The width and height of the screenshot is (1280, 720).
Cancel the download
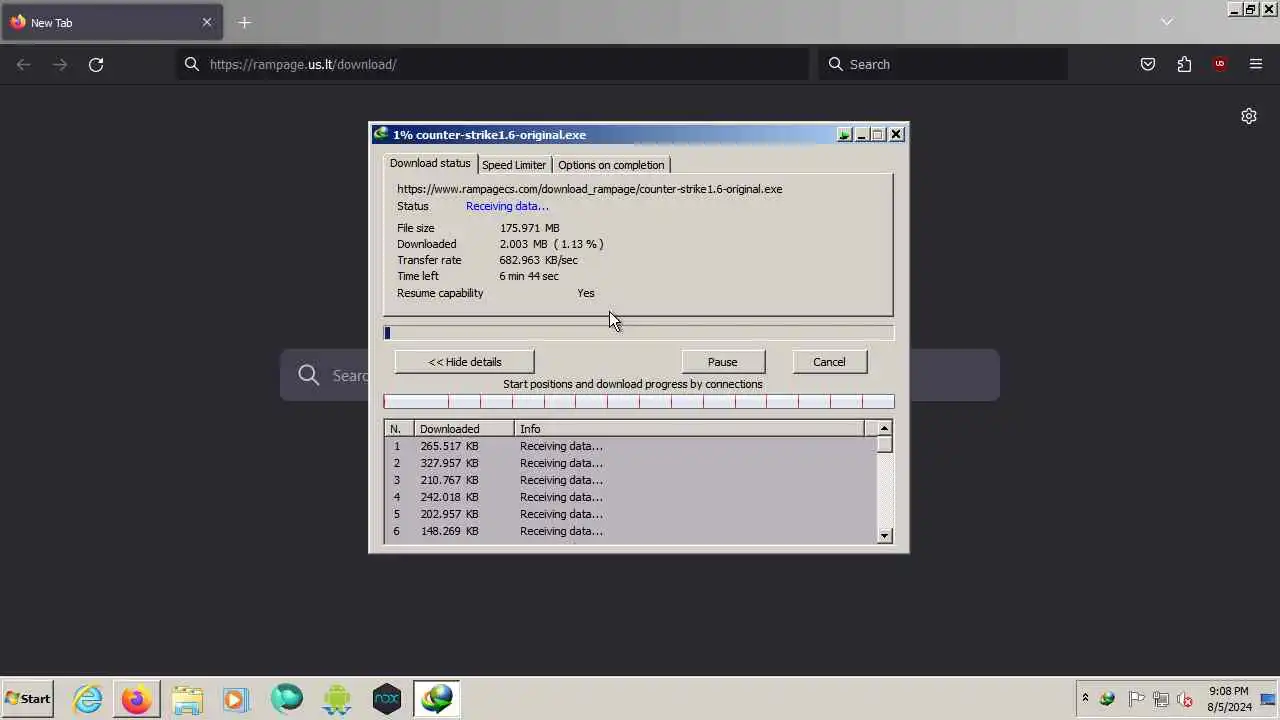[829, 362]
